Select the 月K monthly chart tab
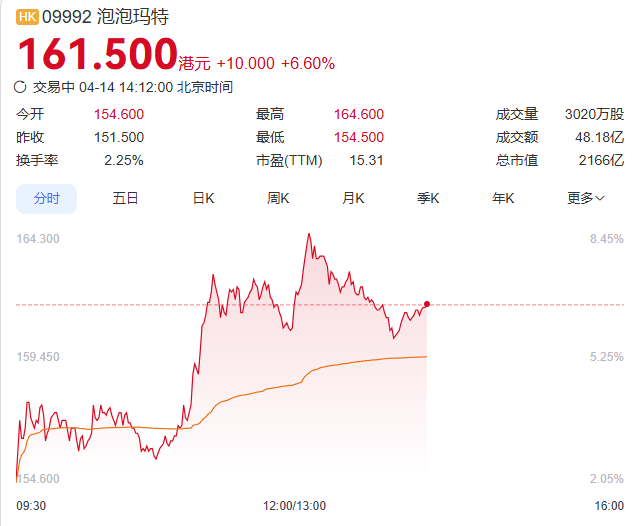This screenshot has height=526, width=634. tap(353, 198)
